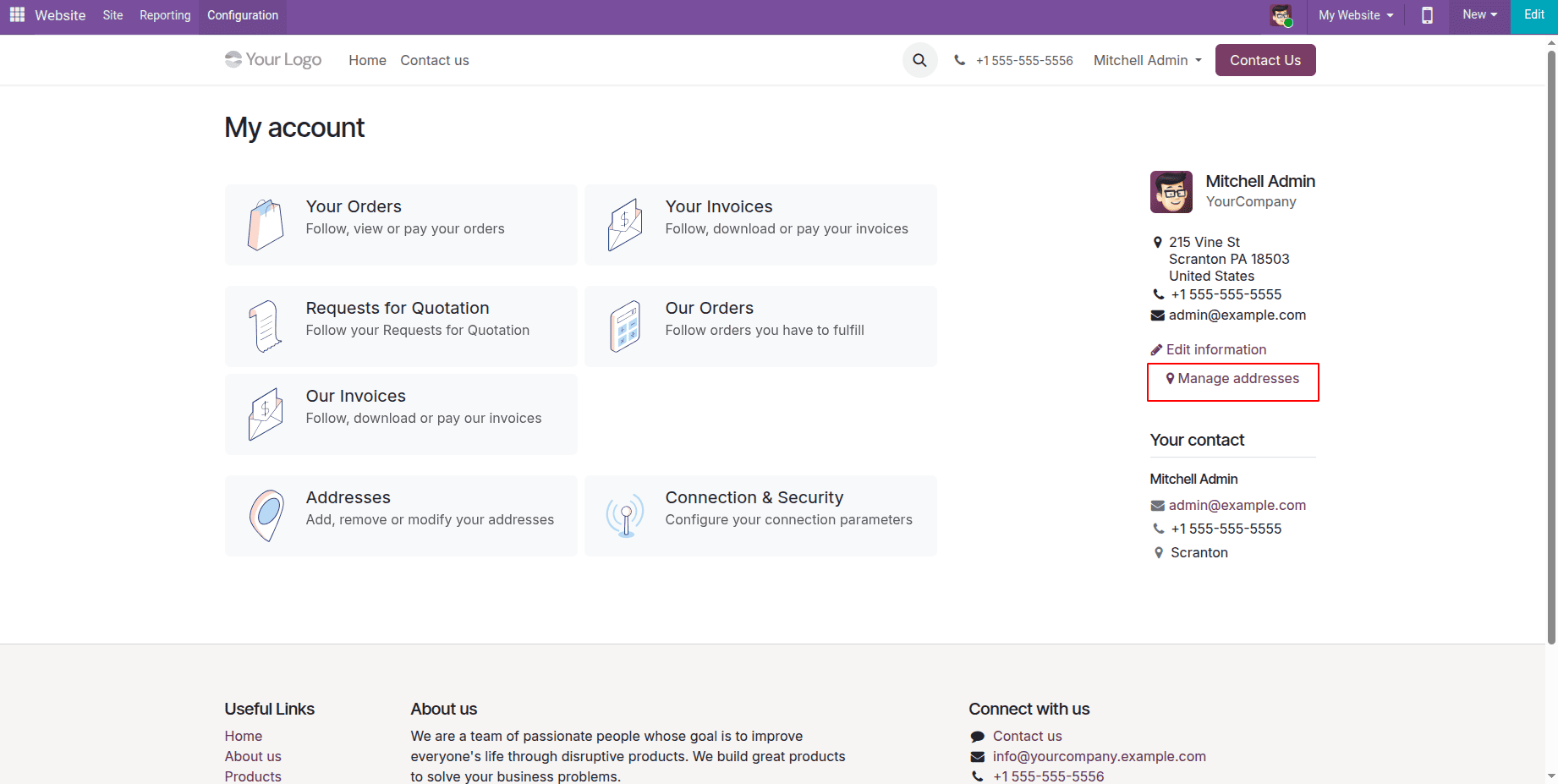Image resolution: width=1558 pixels, height=784 pixels.
Task: Click envelope icon beside info@yourcompany.example.com
Action: tap(978, 756)
